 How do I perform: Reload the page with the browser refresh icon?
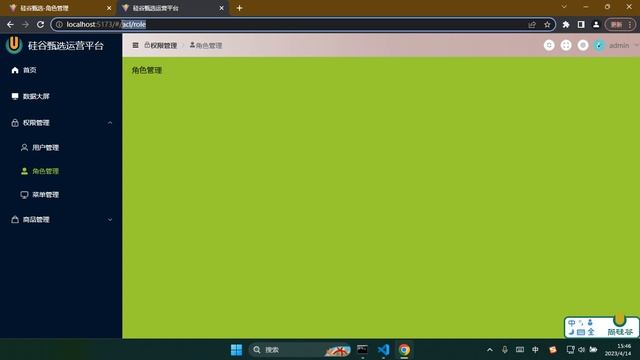40,24
